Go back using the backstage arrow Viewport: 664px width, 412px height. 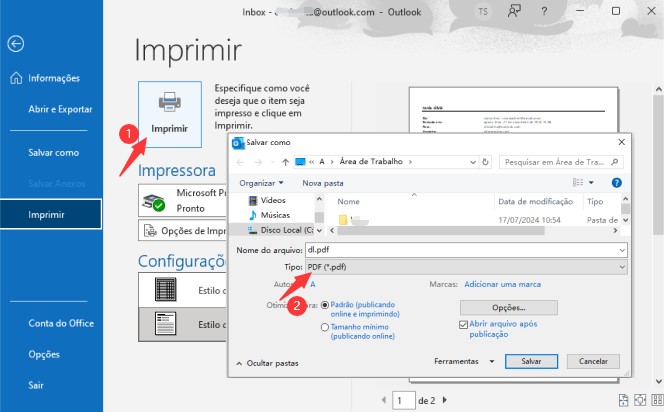(16, 44)
